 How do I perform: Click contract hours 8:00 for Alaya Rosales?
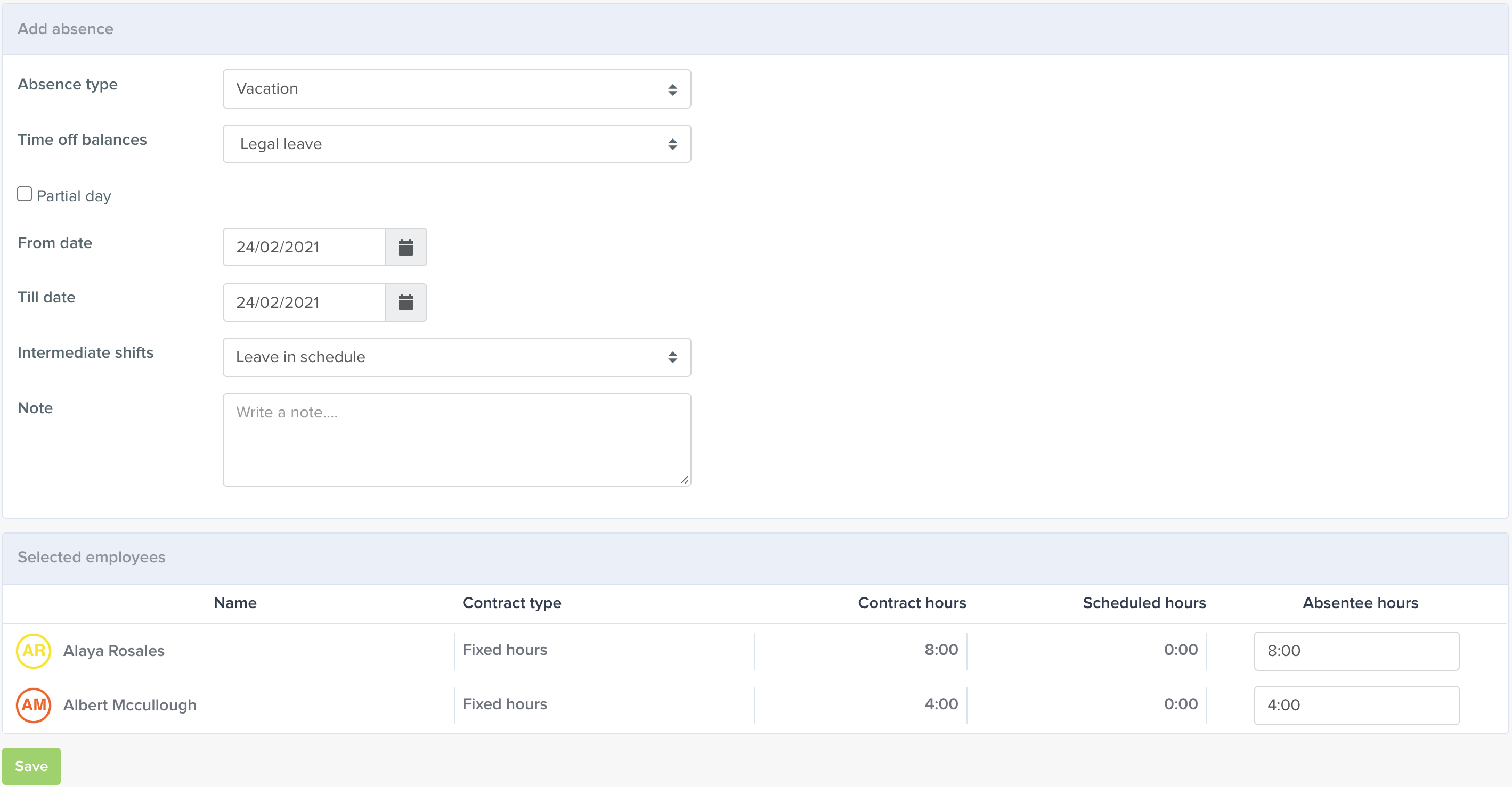[x=941, y=650]
